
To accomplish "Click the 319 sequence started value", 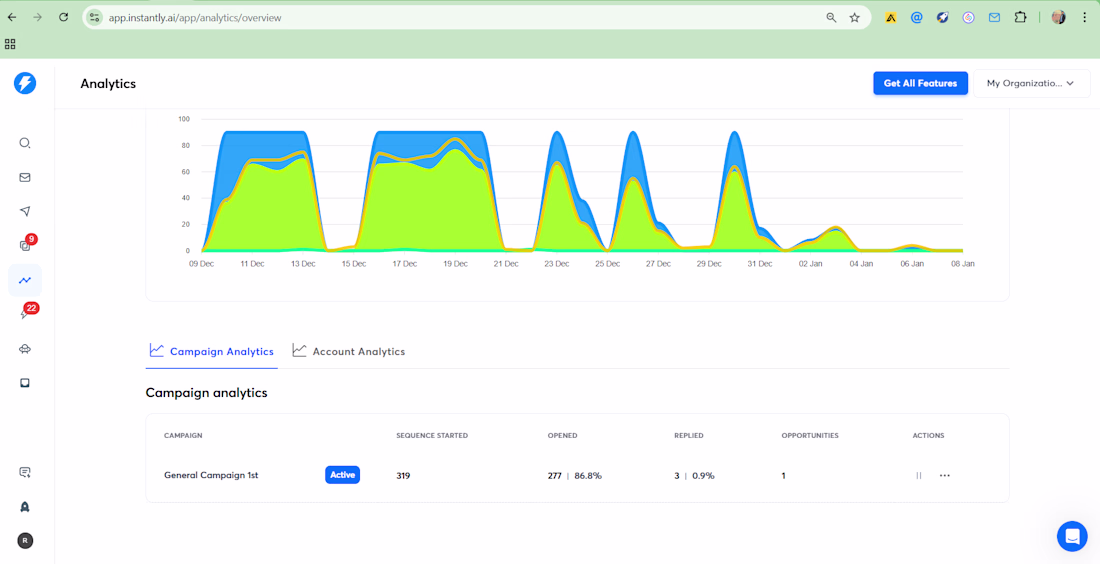I will click(x=403, y=476).
